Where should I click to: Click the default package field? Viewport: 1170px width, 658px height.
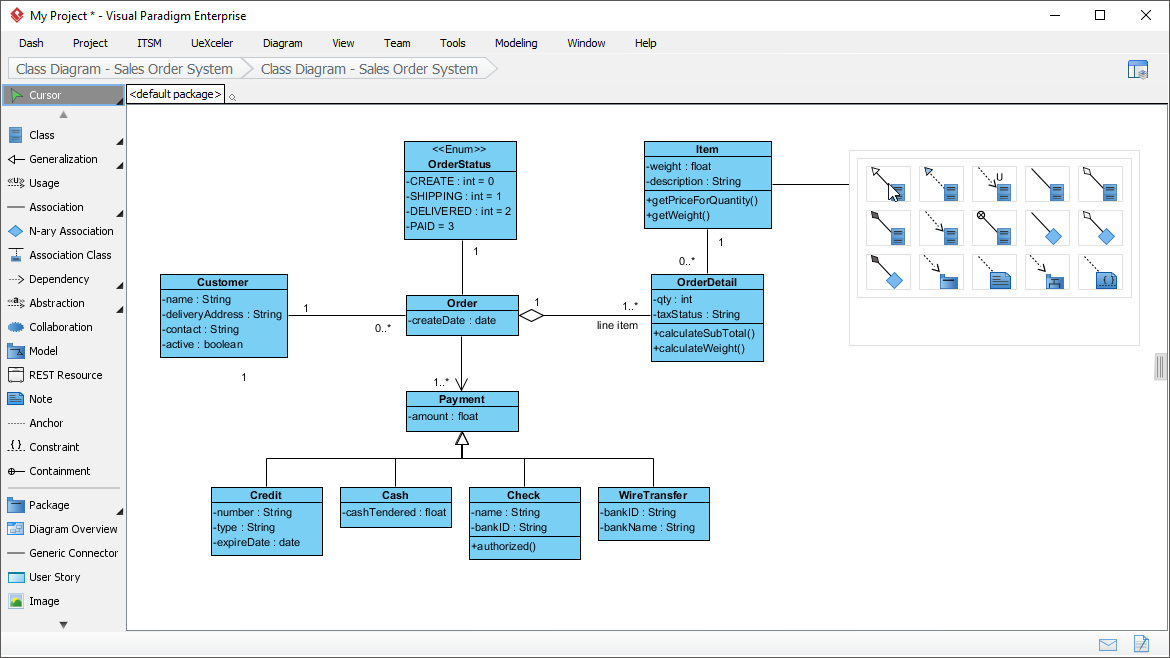175,94
